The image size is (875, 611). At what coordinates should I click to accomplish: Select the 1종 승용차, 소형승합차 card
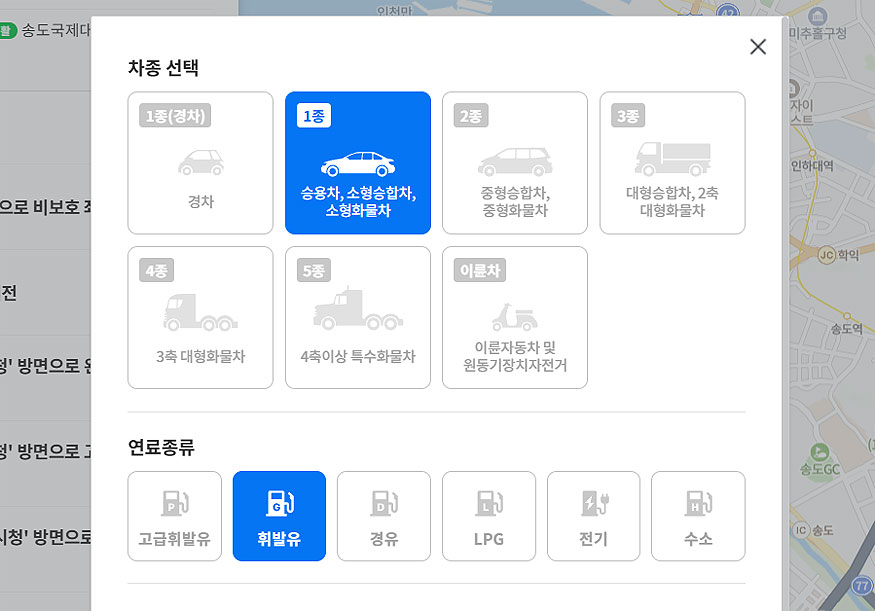(x=358, y=163)
